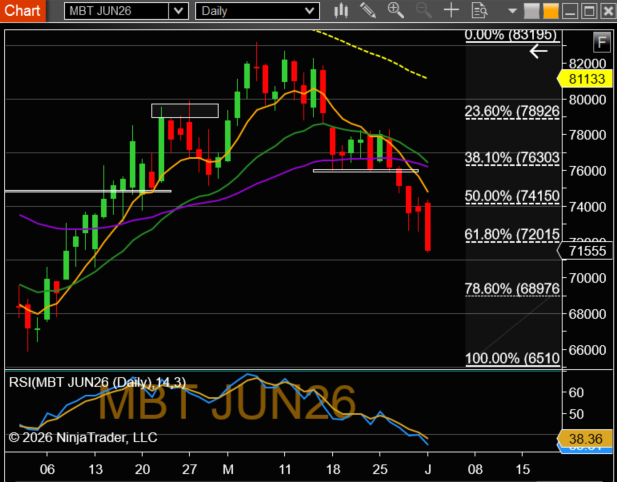Click the MBT JUN26 instrument field
Image resolution: width=617 pixels, height=482 pixels.
coord(116,11)
